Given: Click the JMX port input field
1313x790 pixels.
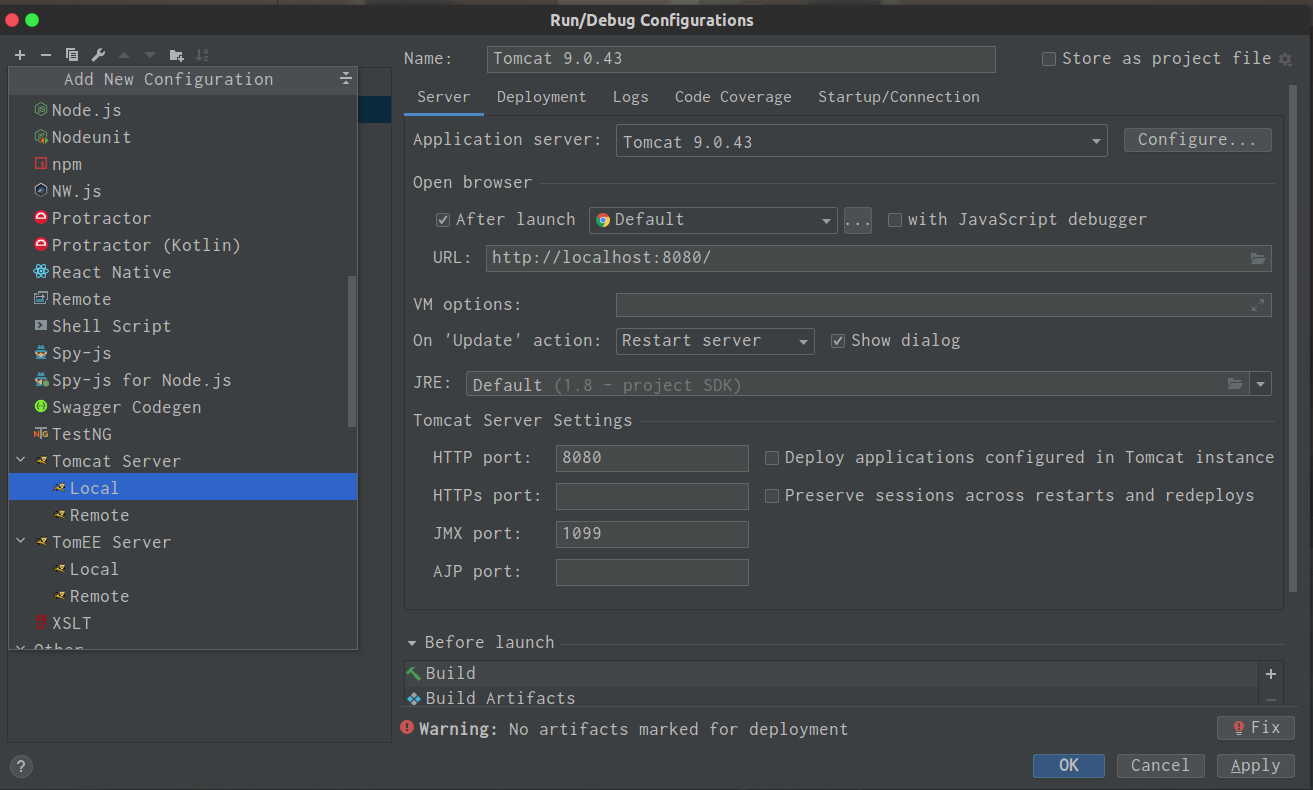Looking at the screenshot, I should click(652, 534).
